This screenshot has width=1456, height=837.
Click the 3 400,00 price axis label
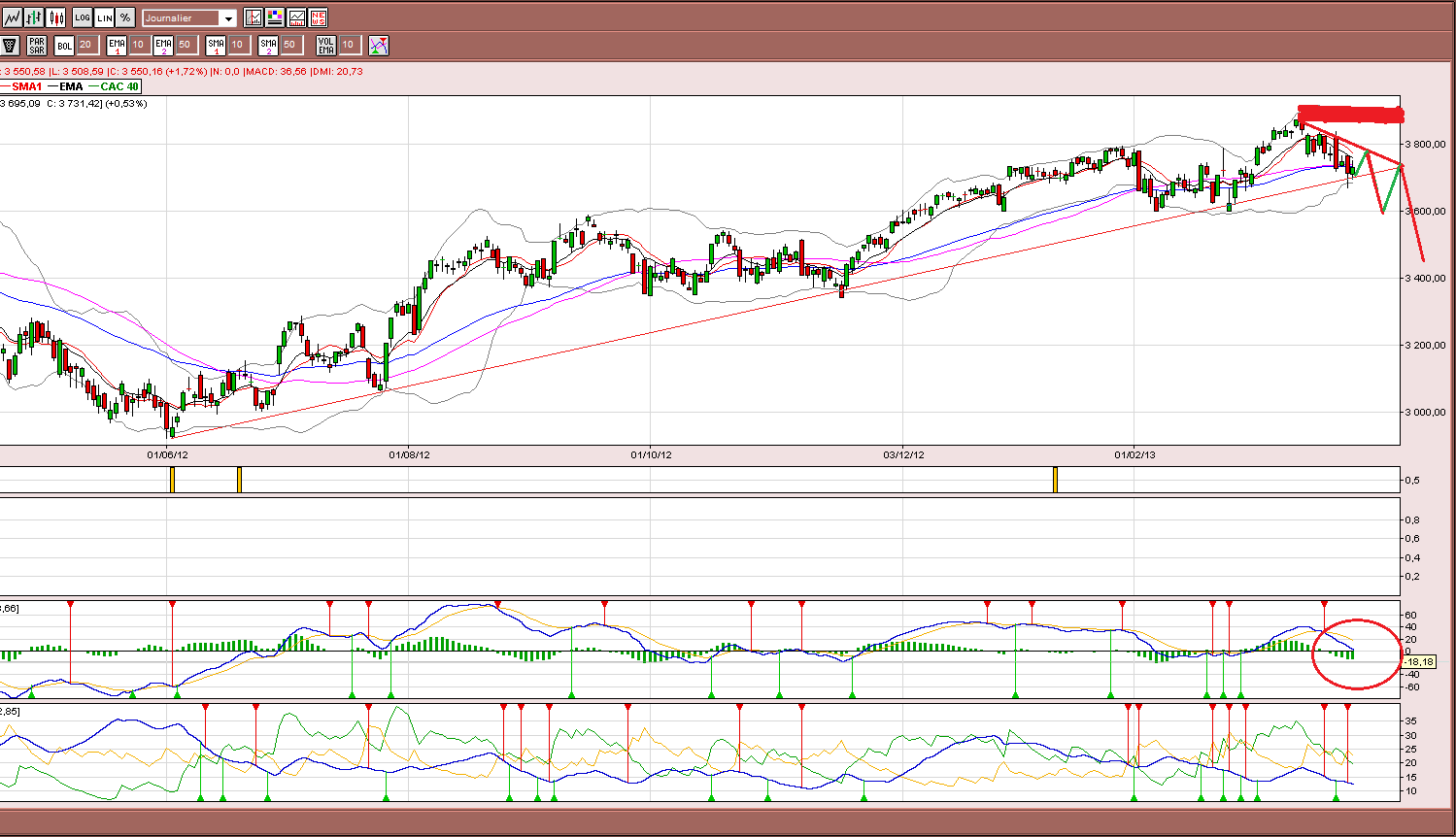1426,278
